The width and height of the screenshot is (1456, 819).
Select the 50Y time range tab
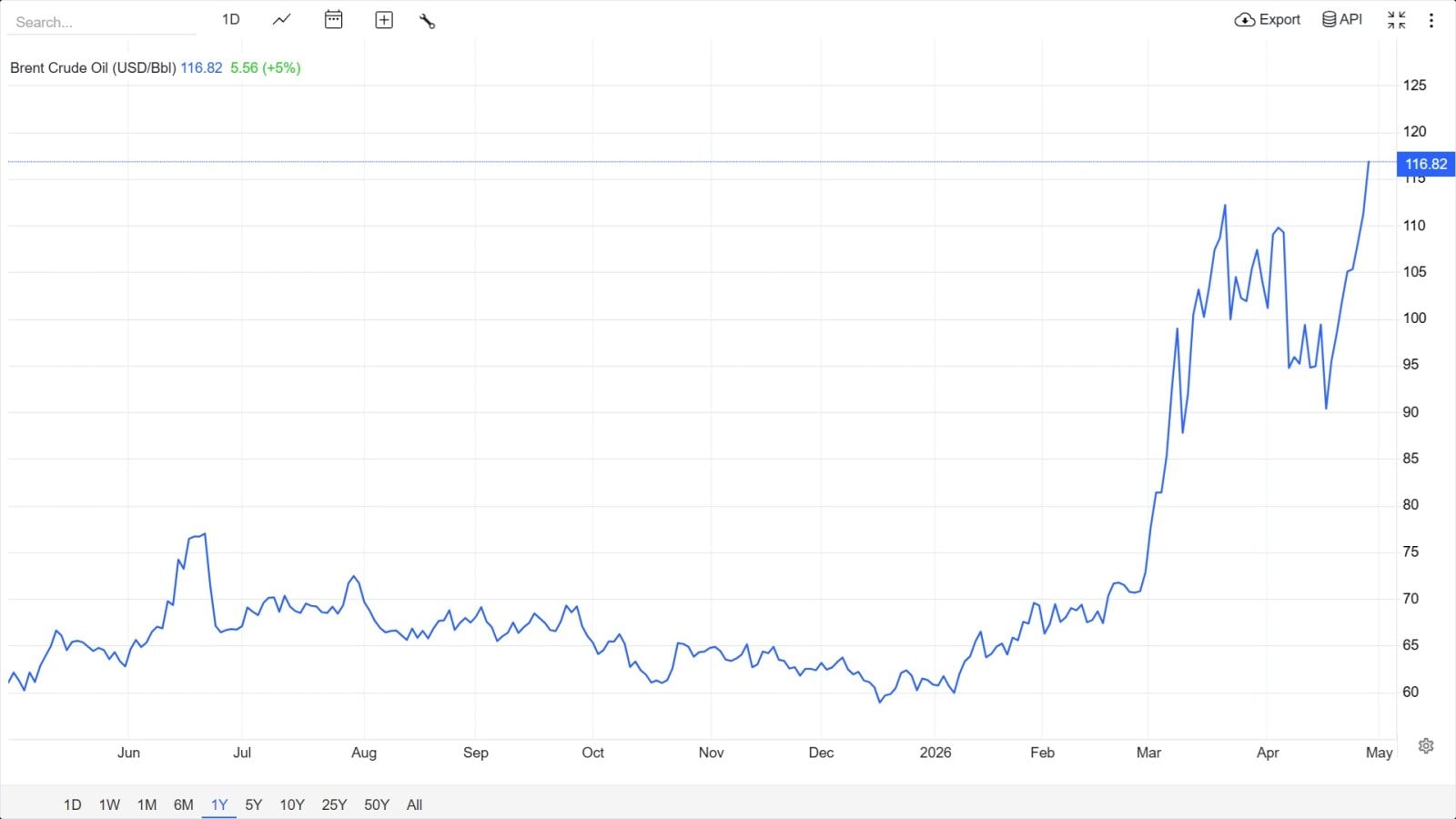[x=377, y=804]
